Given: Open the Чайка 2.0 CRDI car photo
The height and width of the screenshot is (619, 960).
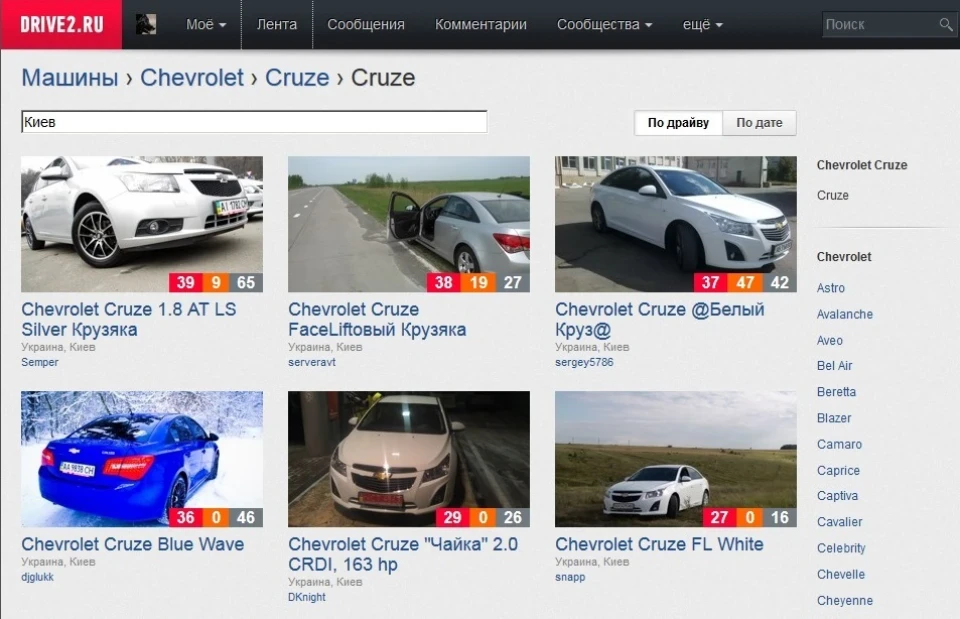Looking at the screenshot, I should point(409,459).
